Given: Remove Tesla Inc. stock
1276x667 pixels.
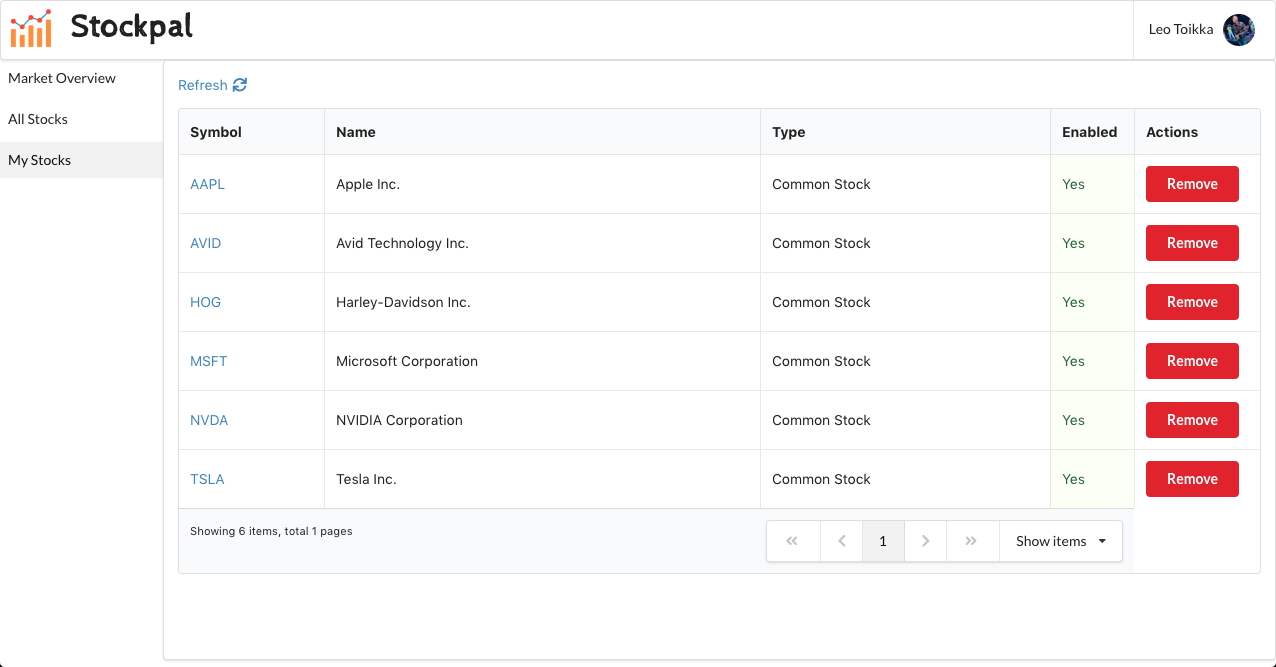Looking at the screenshot, I should pos(1192,479).
